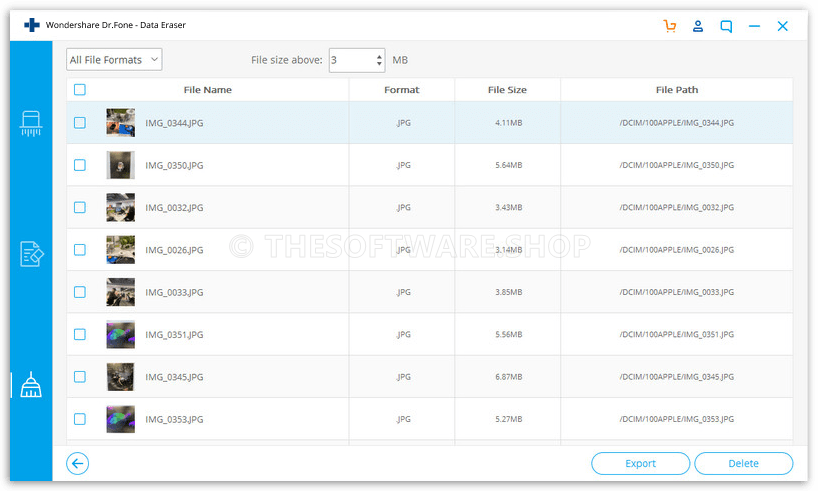Click the 3.43MB file size cell
Viewport: 818px width, 491px height.
click(x=509, y=207)
